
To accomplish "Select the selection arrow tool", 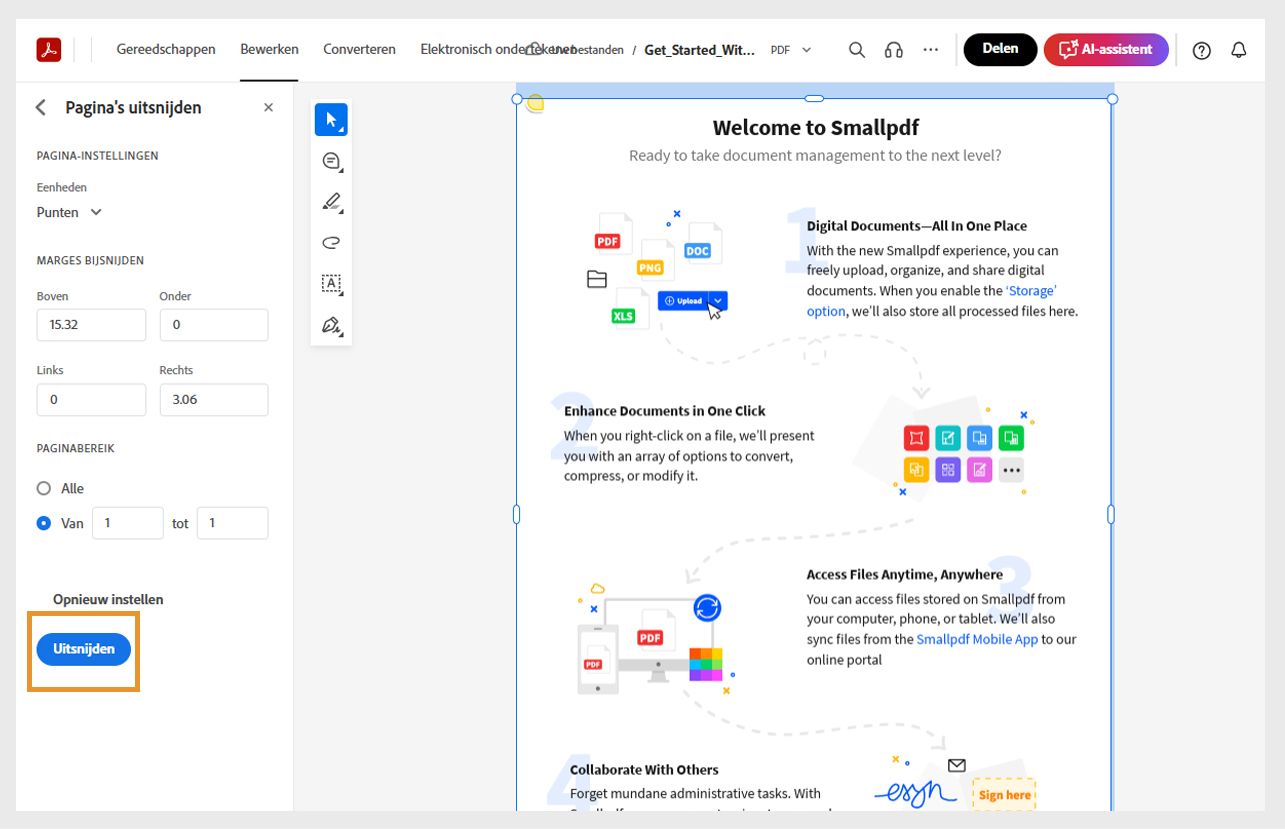I will point(330,119).
